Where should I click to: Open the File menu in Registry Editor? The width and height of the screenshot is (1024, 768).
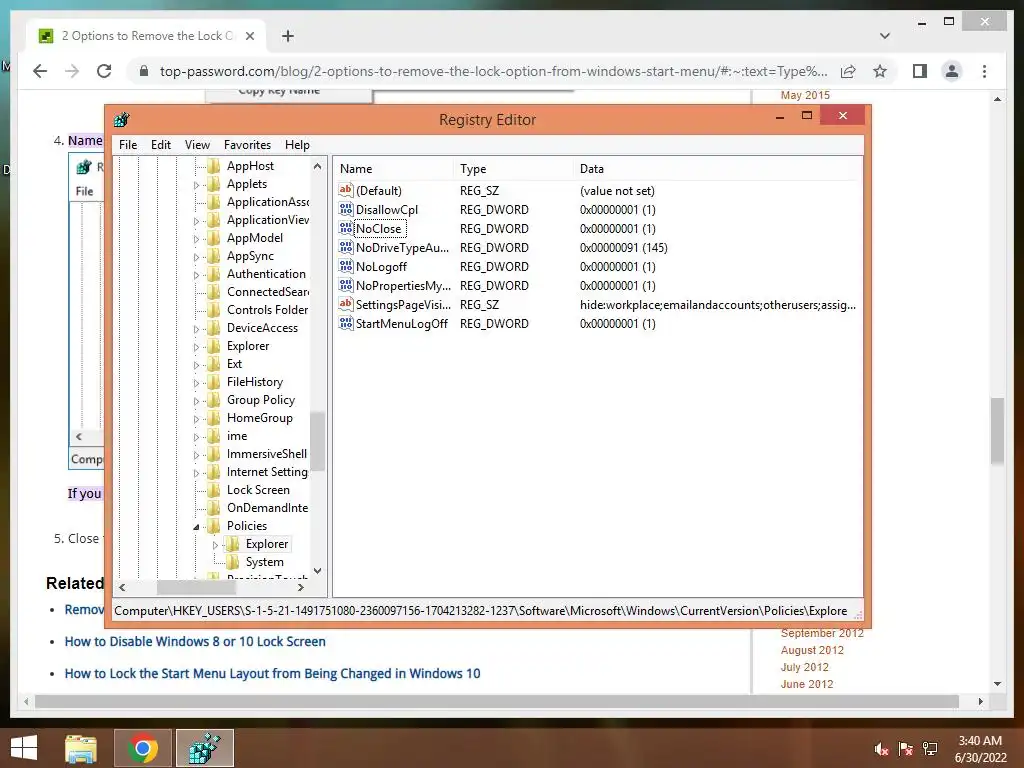128,145
